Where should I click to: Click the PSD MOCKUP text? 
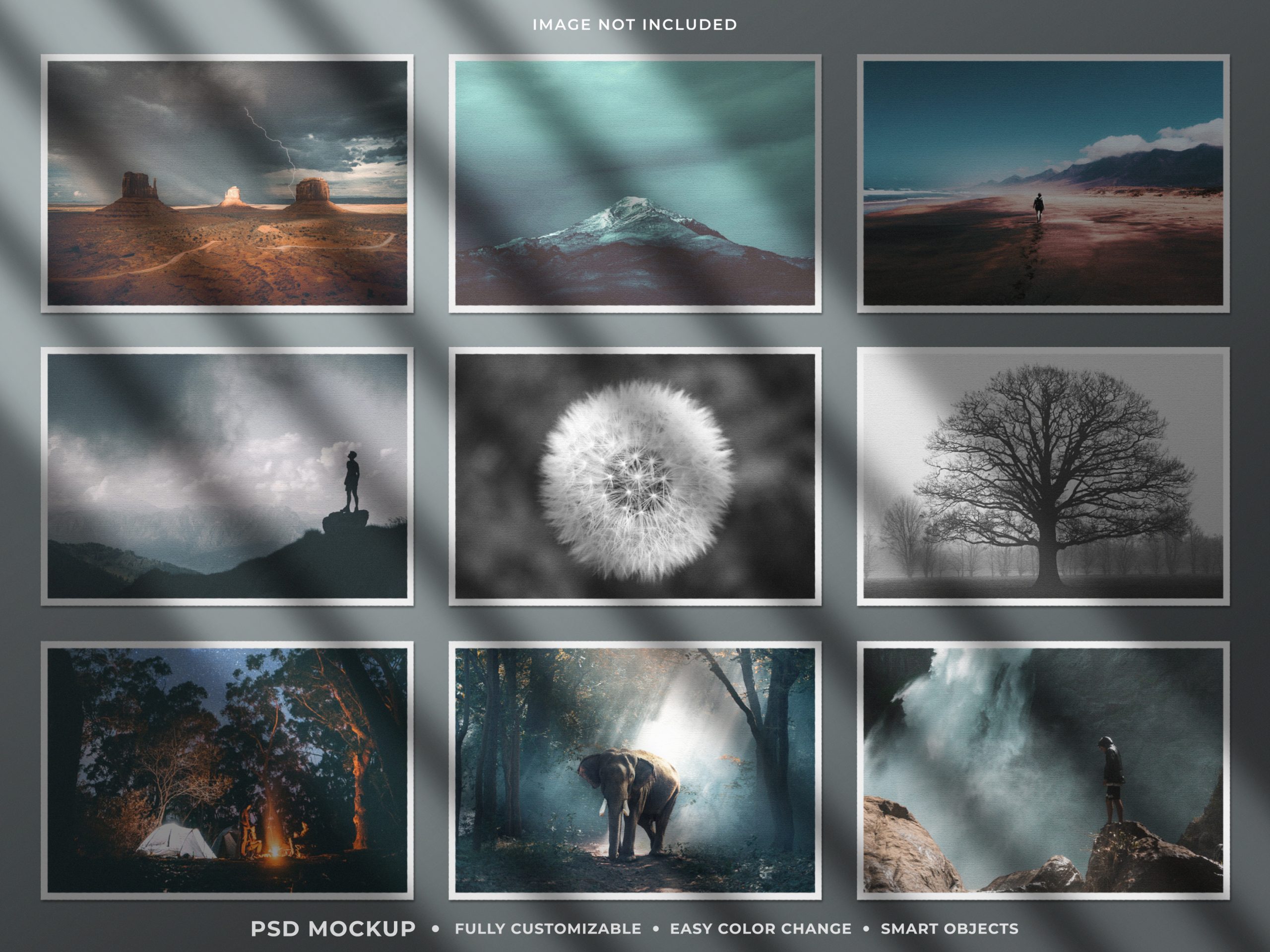pyautogui.click(x=333, y=929)
